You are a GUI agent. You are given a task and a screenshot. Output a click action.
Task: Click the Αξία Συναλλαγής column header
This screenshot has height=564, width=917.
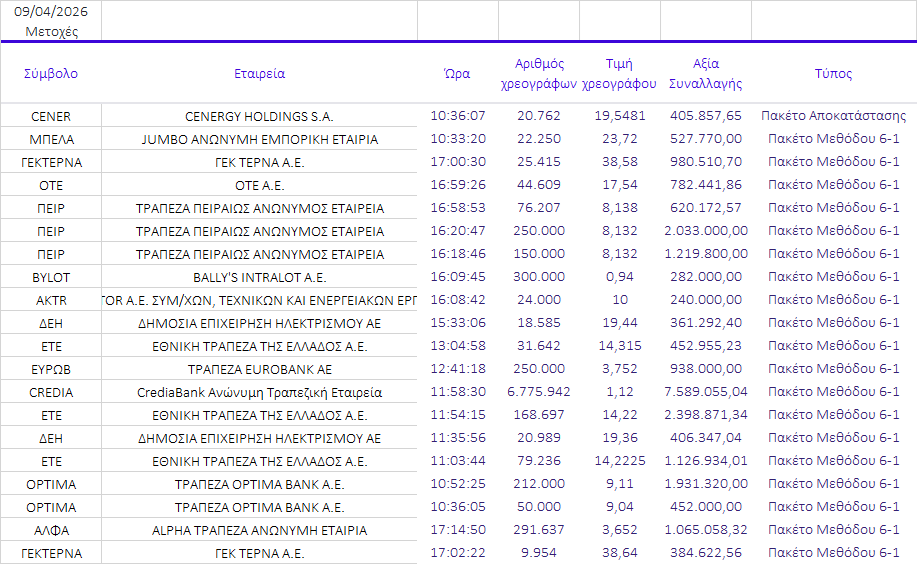705,73
